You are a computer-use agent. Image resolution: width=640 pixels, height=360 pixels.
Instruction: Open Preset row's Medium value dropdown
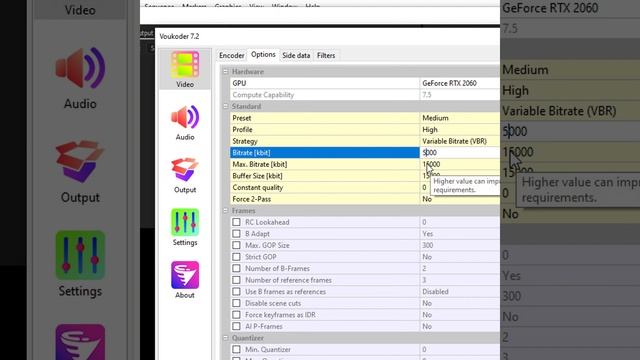460,118
